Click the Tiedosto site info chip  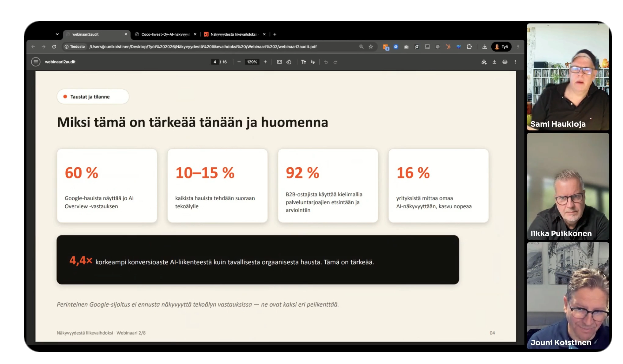(75, 47)
